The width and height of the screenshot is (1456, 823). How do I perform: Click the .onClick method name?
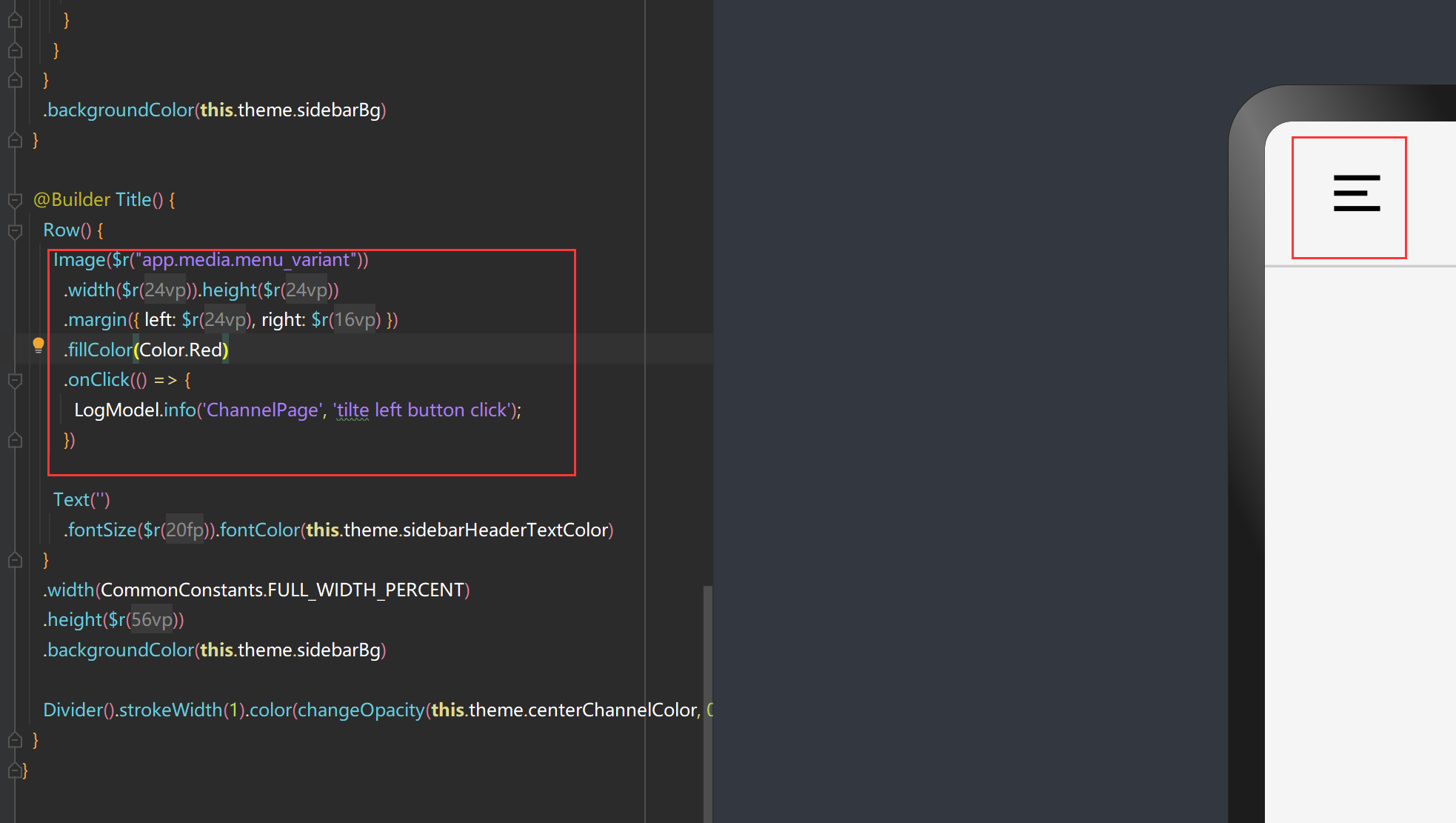point(97,380)
